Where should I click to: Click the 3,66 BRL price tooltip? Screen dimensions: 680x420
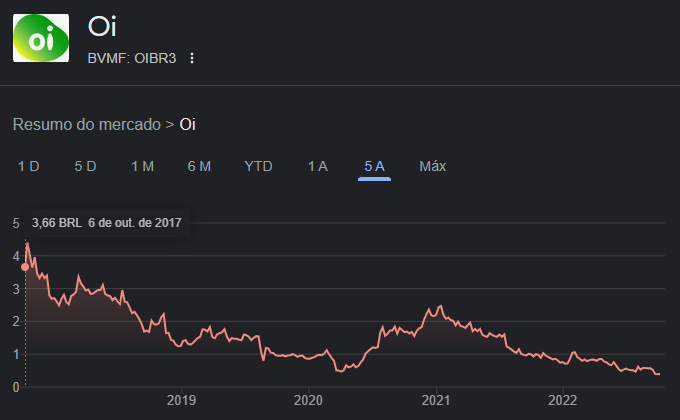coord(56,223)
